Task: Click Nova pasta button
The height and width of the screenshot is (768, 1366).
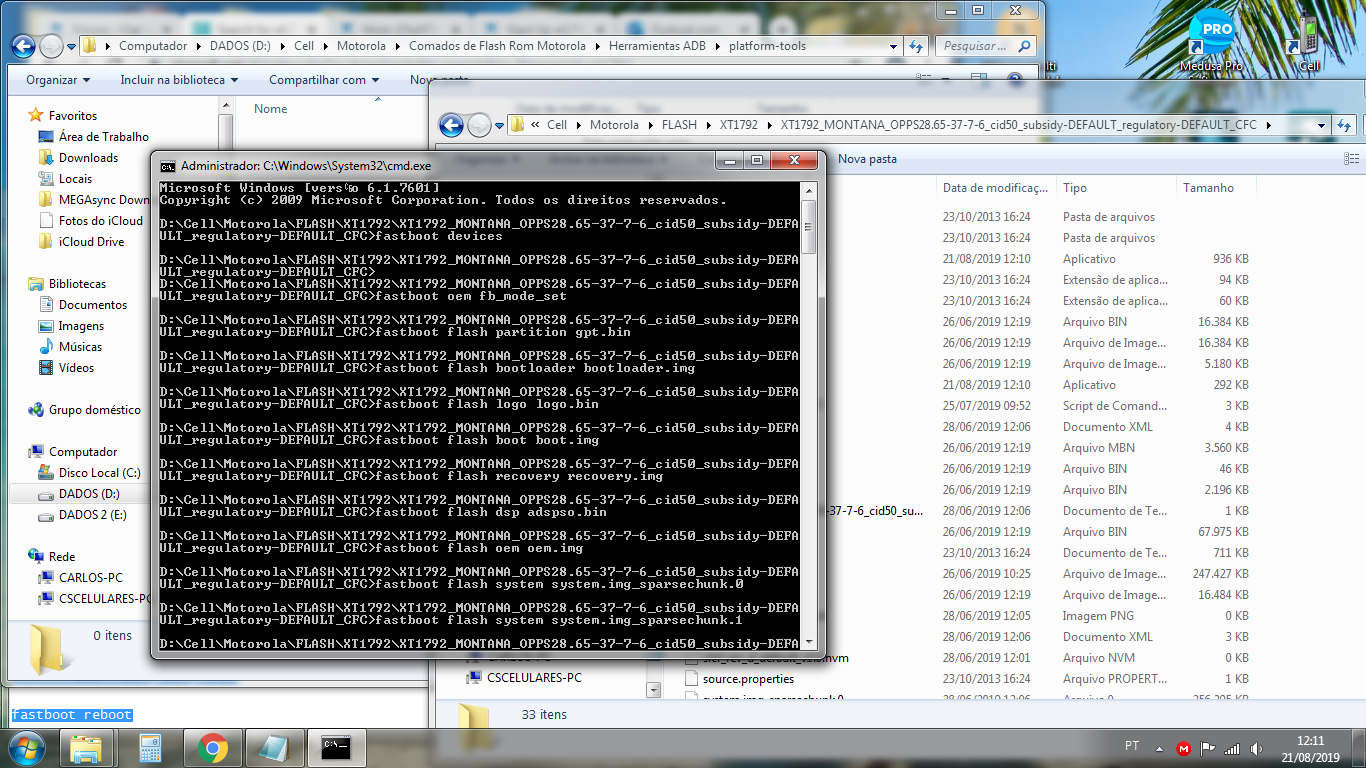Action: click(x=867, y=159)
